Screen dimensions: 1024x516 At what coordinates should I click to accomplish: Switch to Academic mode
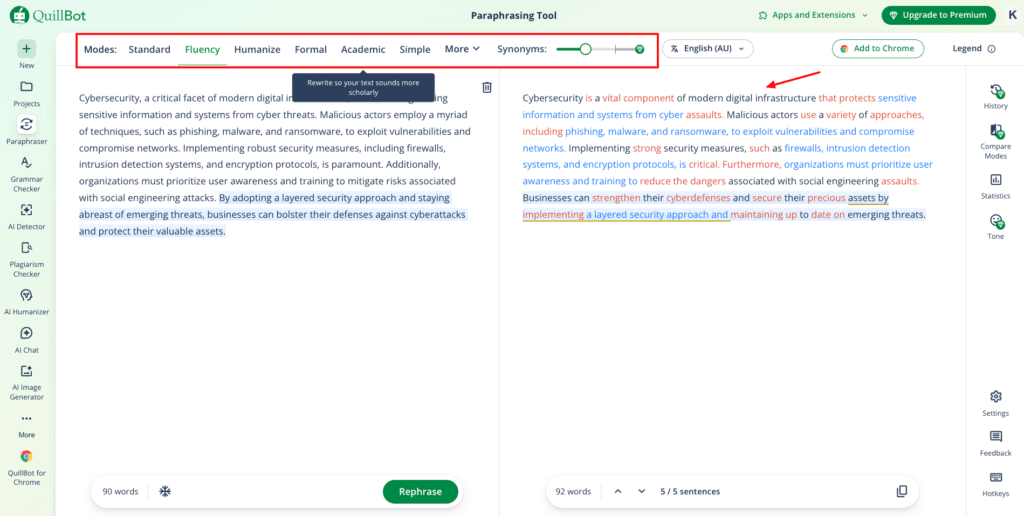pos(363,49)
